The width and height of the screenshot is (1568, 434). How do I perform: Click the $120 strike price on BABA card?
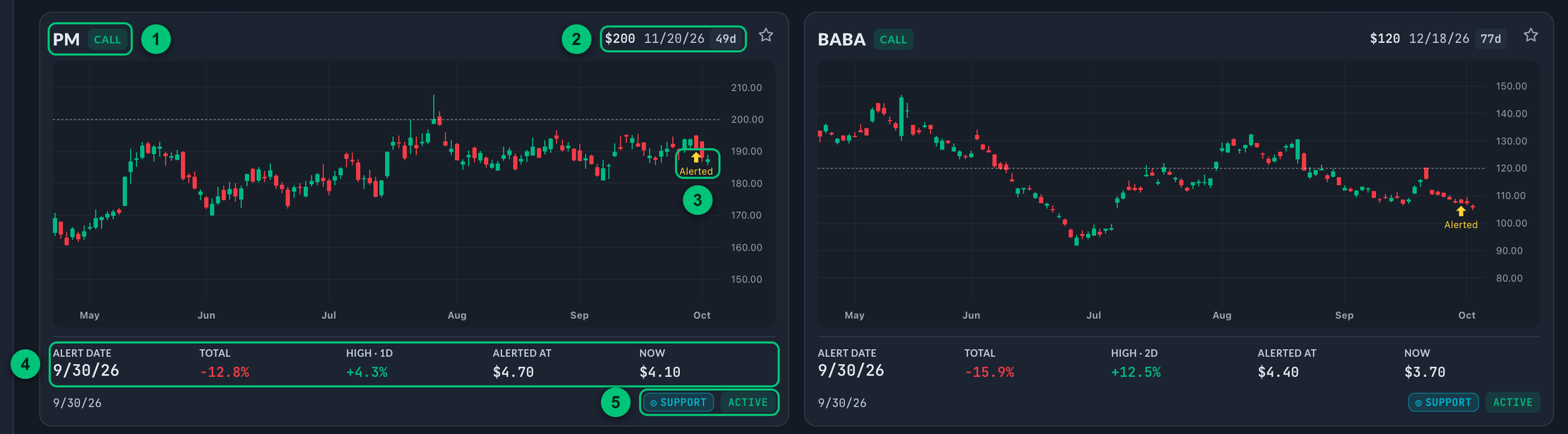coord(1385,39)
